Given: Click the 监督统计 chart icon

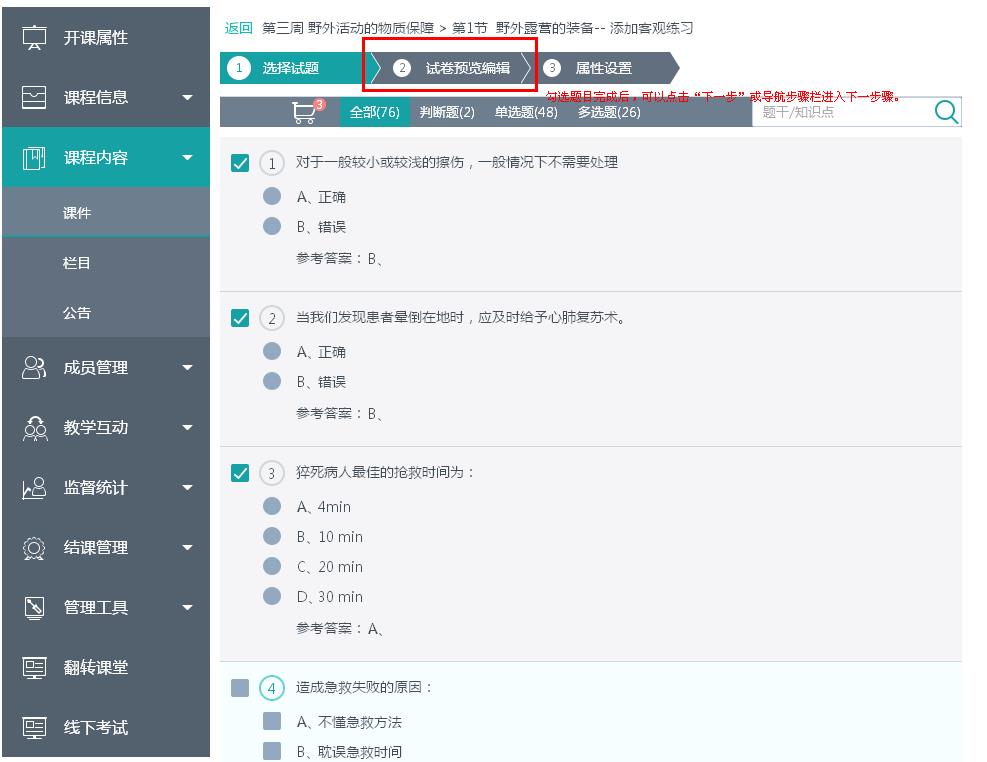Looking at the screenshot, I should click(34, 488).
